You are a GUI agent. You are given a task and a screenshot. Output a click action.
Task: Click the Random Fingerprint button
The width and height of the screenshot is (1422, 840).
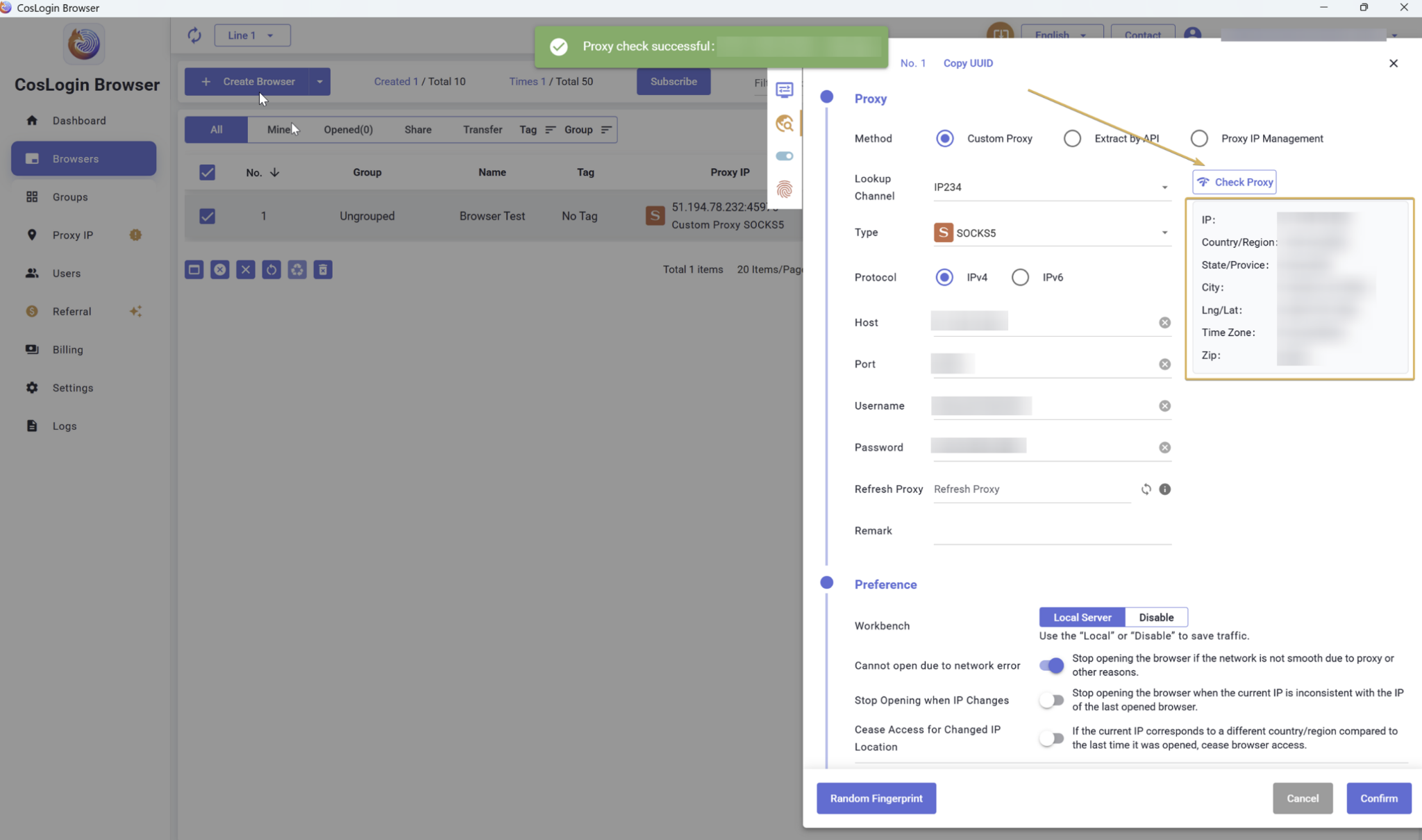tap(876, 798)
